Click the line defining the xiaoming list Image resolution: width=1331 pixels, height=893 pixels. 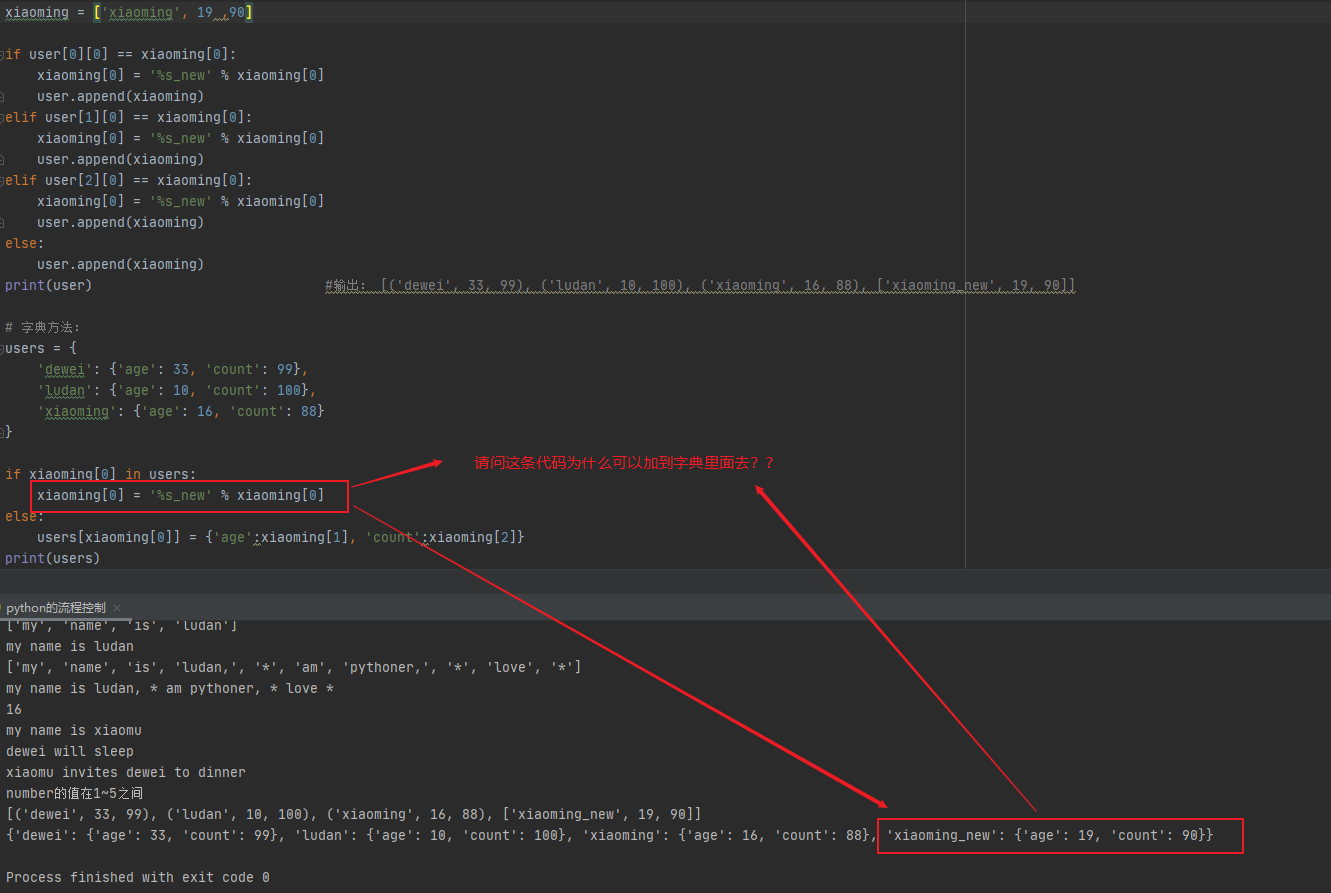pyautogui.click(x=129, y=12)
